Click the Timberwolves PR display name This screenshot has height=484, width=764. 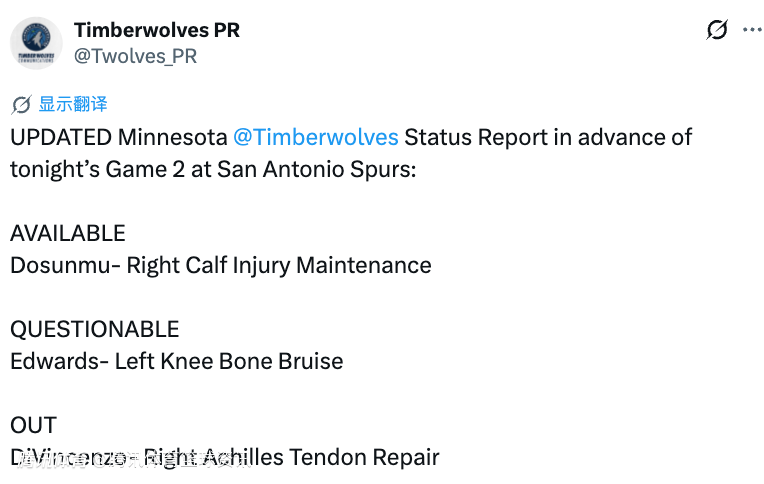[157, 30]
